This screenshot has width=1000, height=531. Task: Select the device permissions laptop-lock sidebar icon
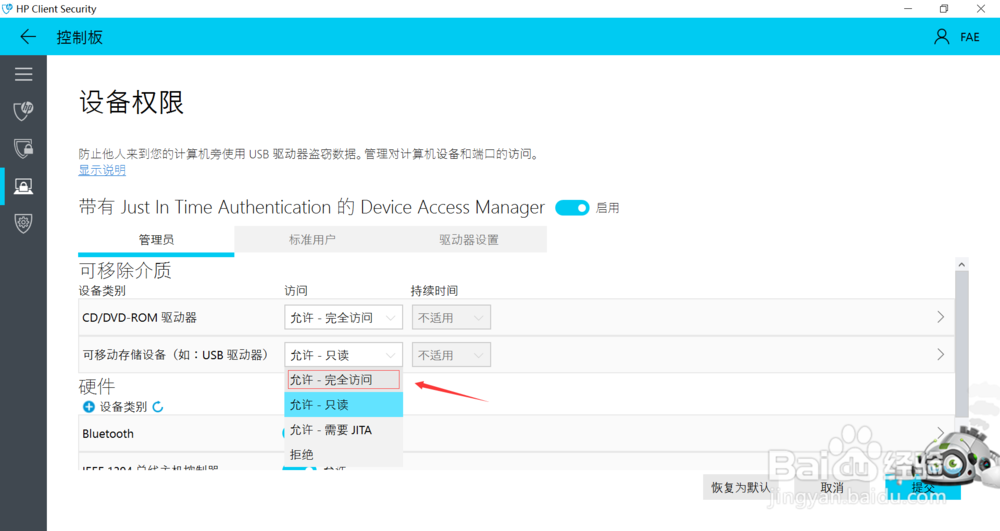[24, 186]
